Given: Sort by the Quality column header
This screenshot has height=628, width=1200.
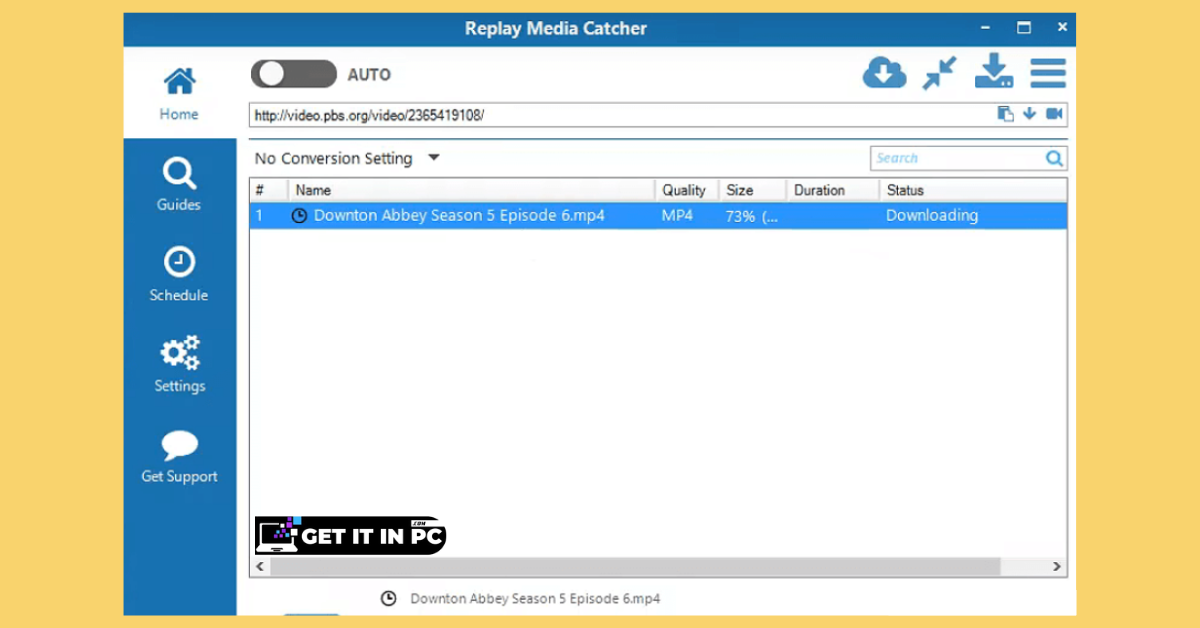Looking at the screenshot, I should (x=686, y=190).
